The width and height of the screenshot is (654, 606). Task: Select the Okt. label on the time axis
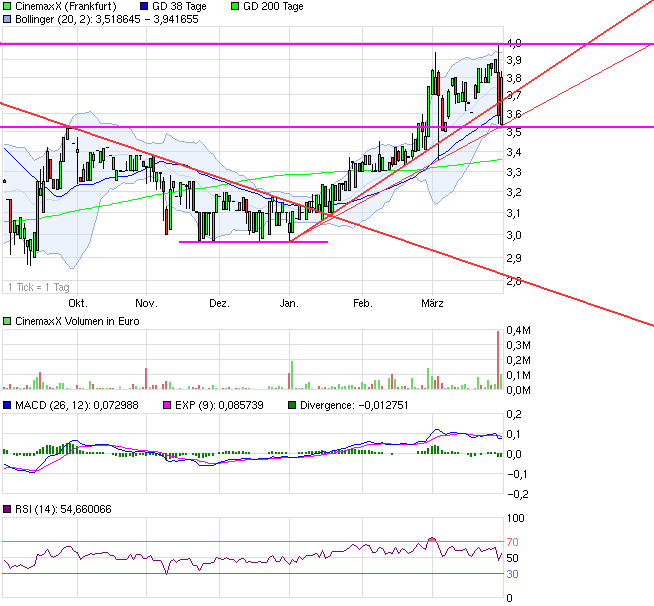point(75,301)
